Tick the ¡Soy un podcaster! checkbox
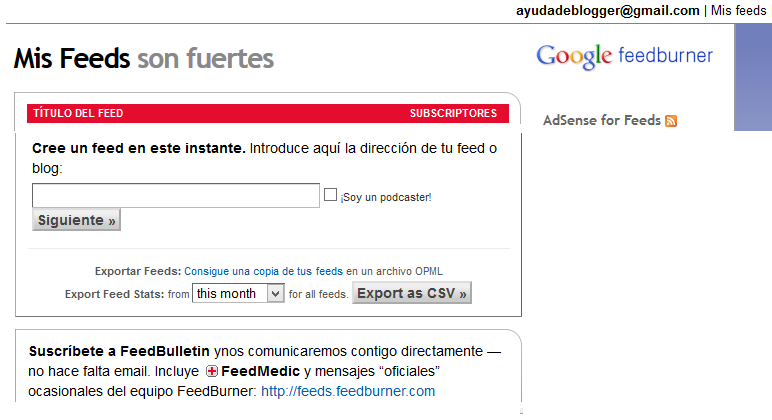Screen dimensions: 772x420 [330, 195]
